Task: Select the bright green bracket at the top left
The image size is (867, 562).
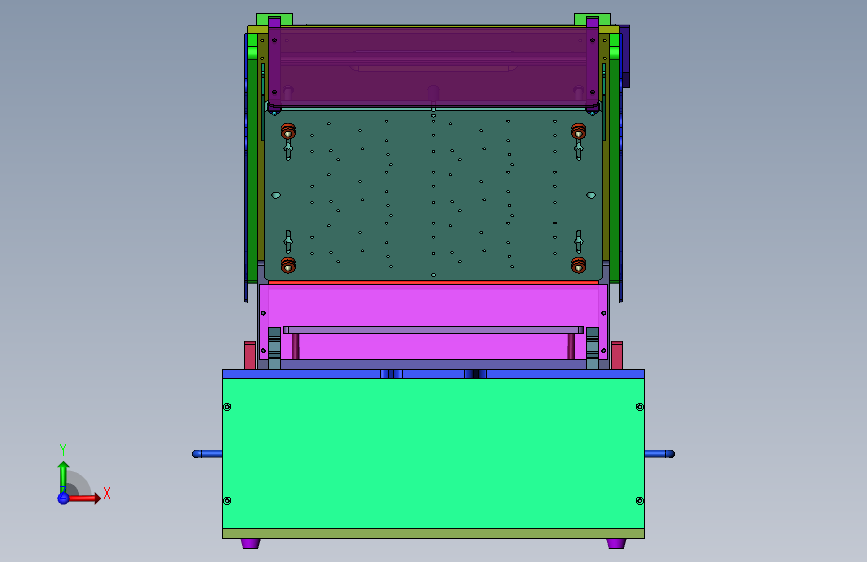Action: (274, 20)
